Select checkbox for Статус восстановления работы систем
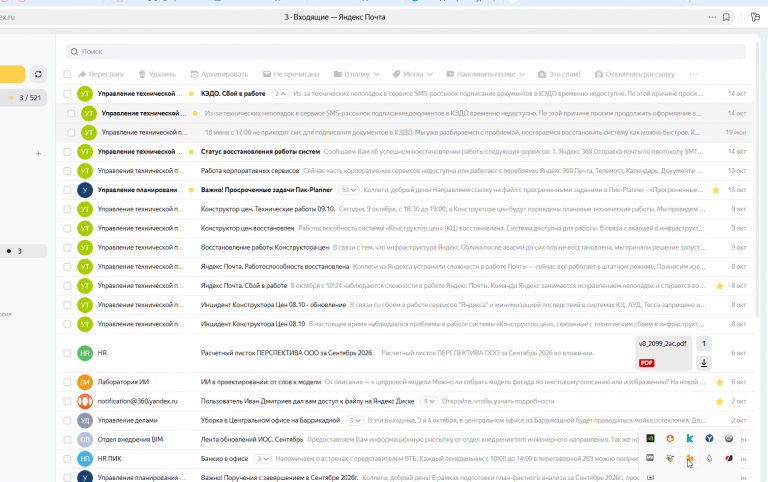The image size is (768, 482). (x=67, y=152)
